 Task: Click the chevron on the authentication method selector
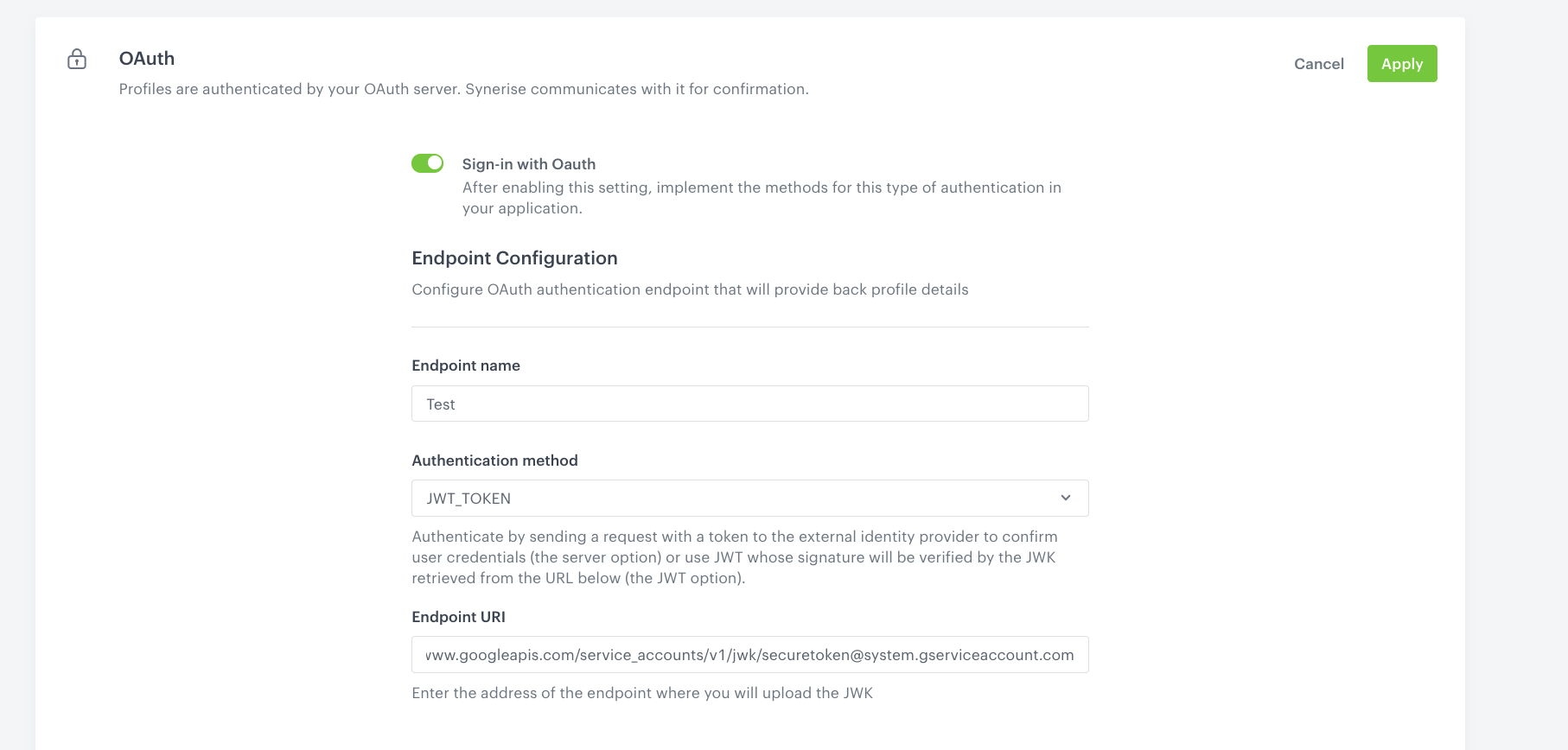click(x=1065, y=498)
